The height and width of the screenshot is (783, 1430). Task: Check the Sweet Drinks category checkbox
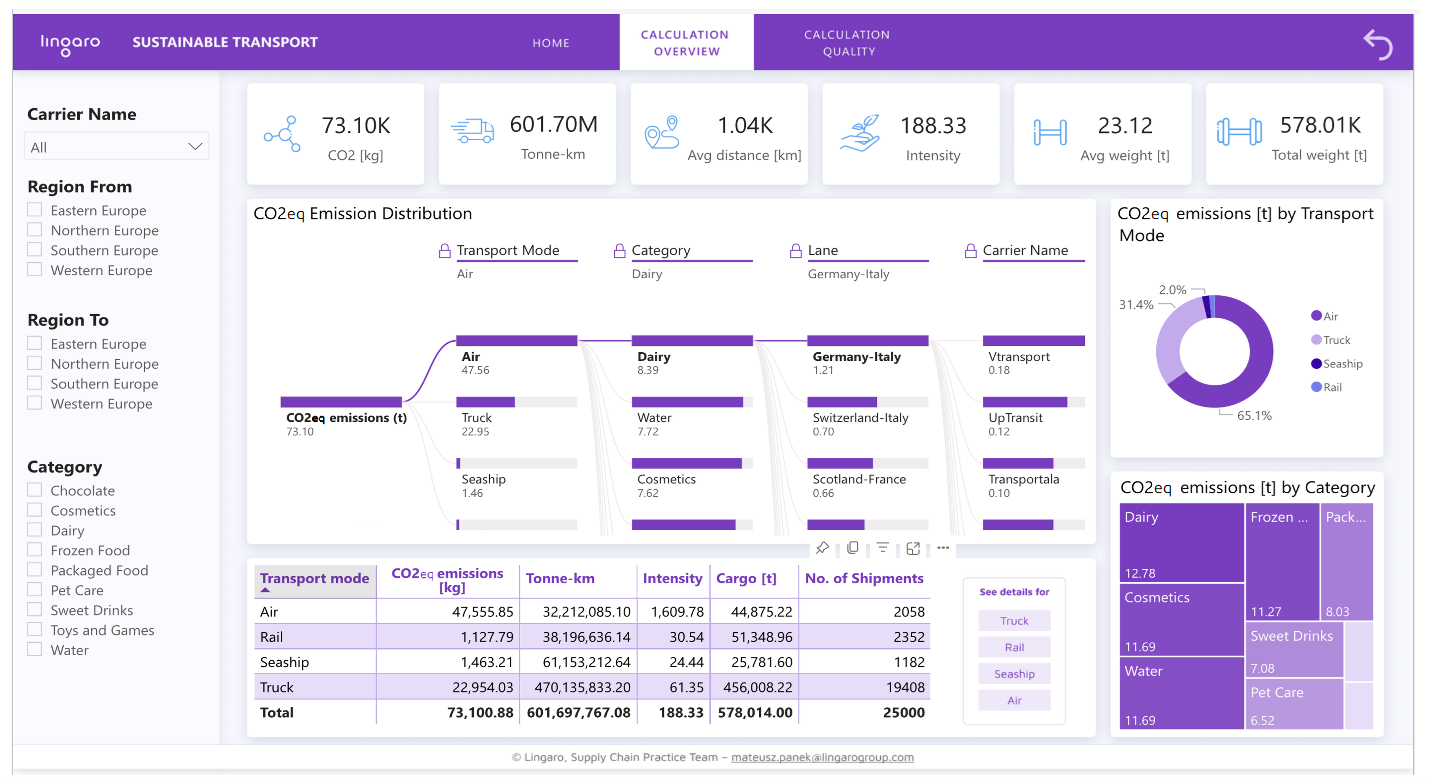pos(35,610)
